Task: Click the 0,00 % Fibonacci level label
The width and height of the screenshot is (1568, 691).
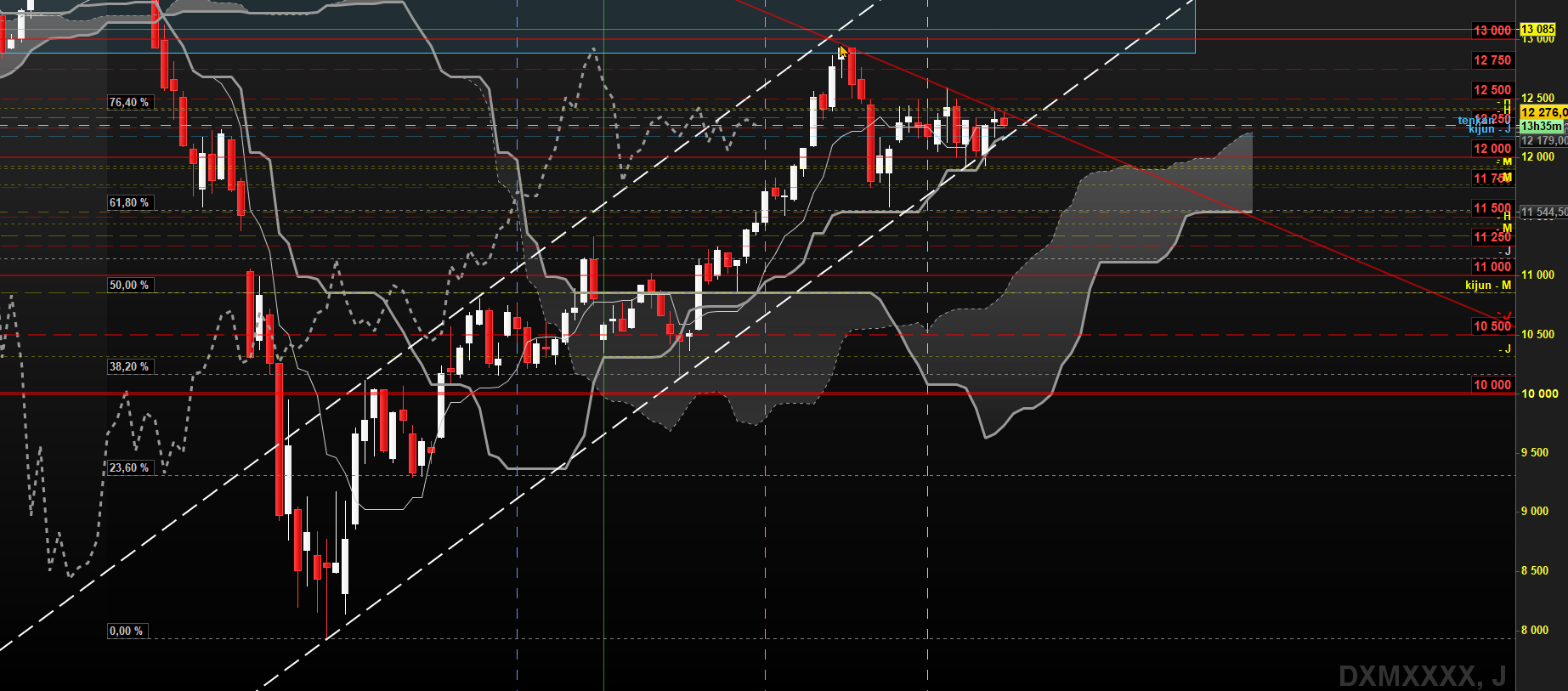Action: [127, 632]
